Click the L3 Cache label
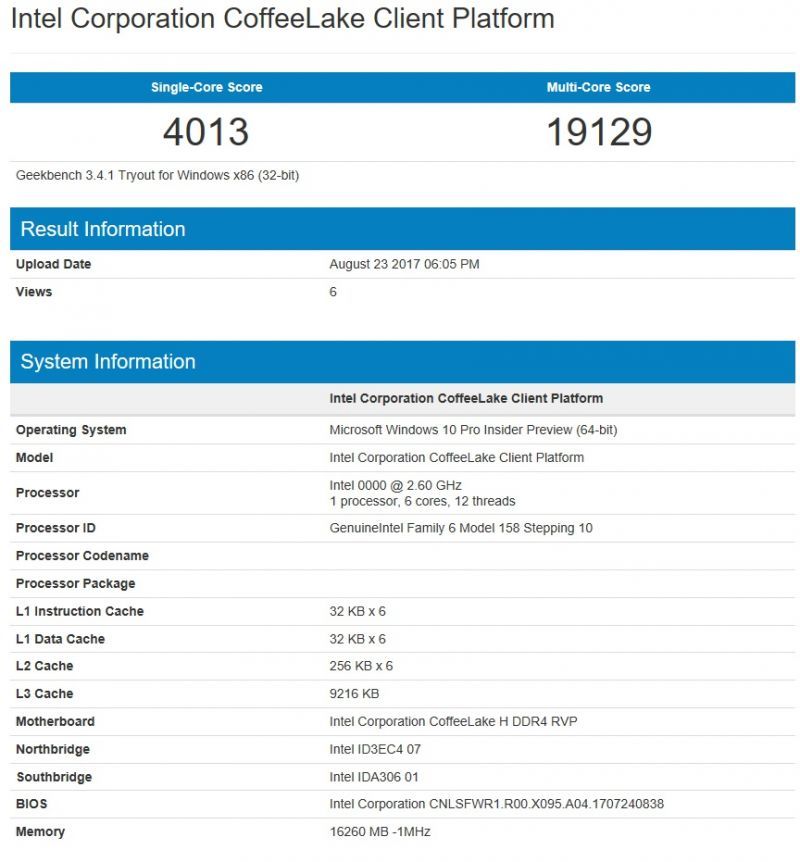 45,693
